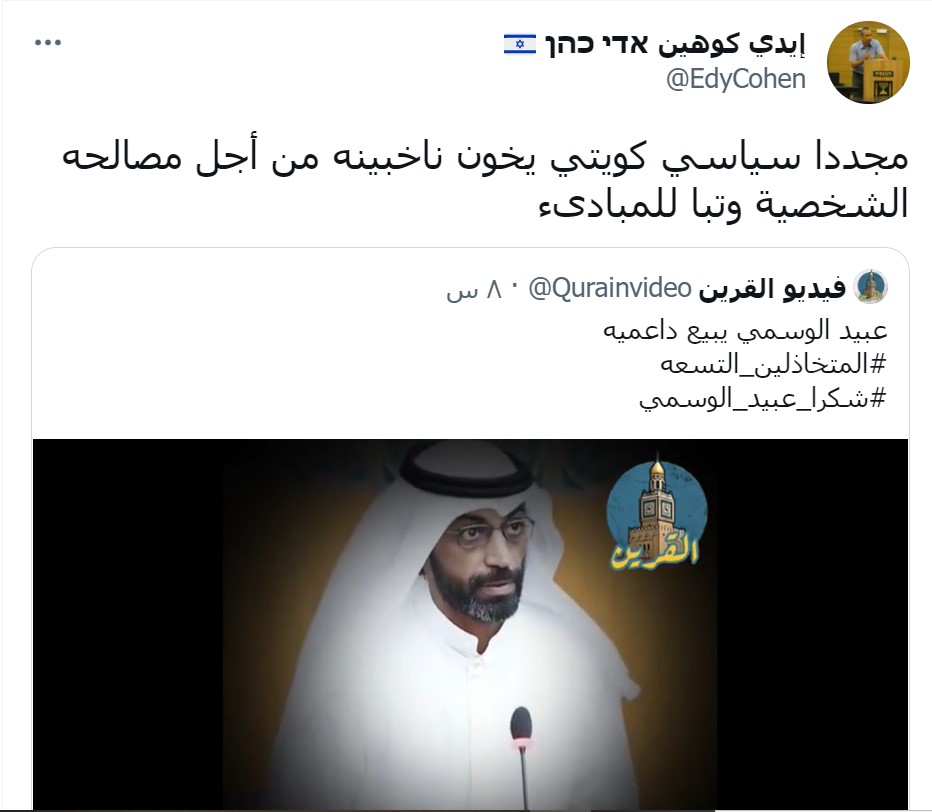The width and height of the screenshot is (932, 812).
Task: Select tweet line الشخصية وتبا للمبادىء
Action: 723,204
